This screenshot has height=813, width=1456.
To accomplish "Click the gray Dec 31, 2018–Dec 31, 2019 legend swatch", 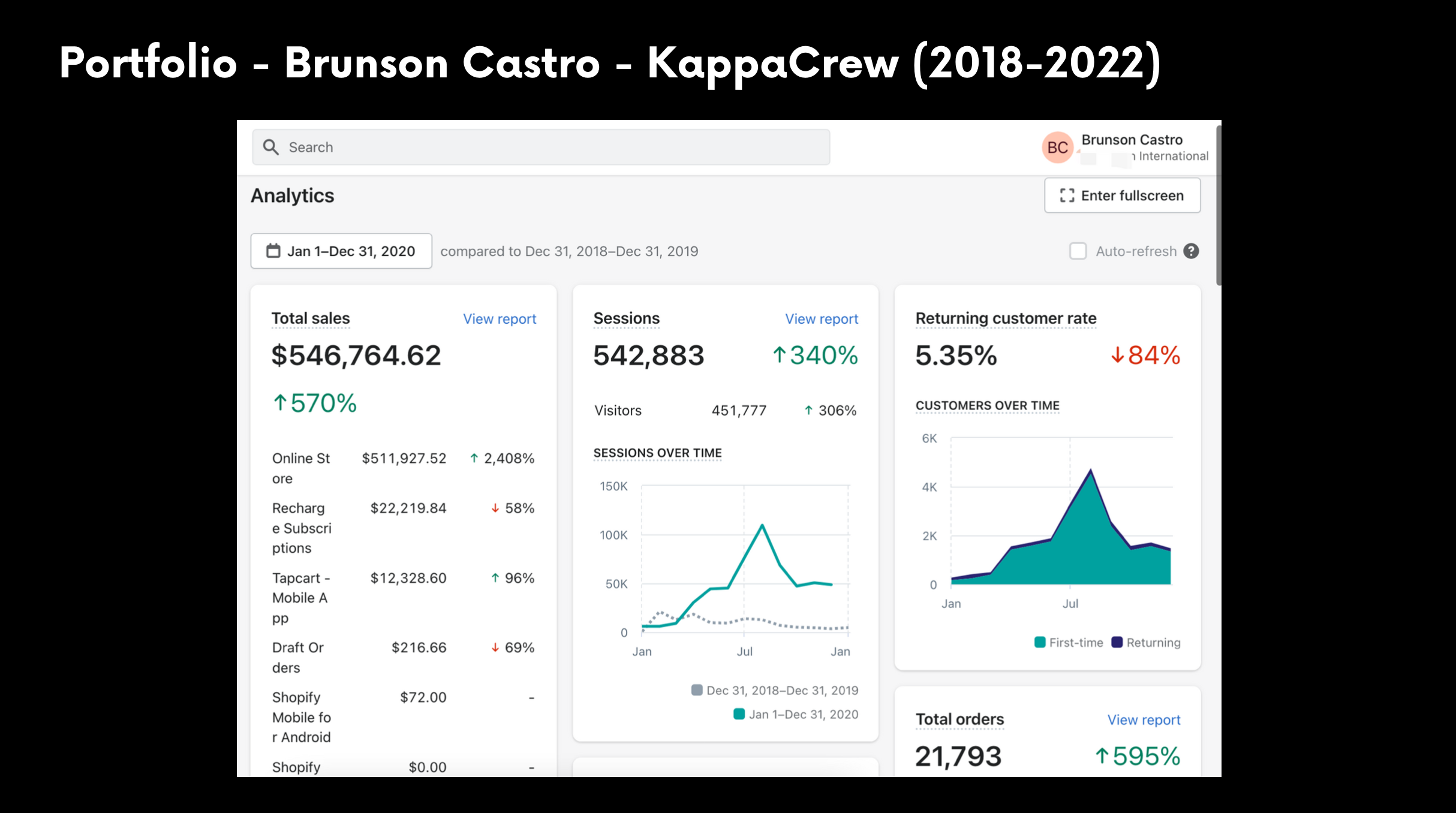I will (x=697, y=690).
